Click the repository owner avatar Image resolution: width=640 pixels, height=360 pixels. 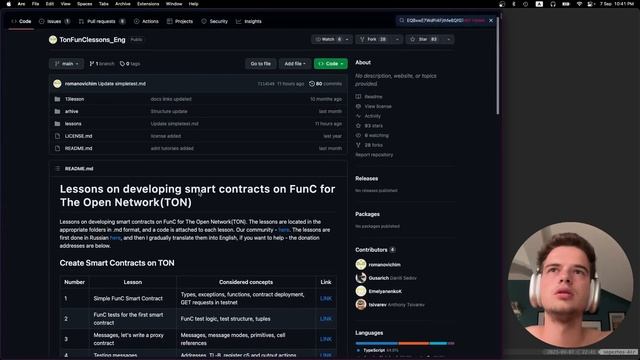pos(53,40)
